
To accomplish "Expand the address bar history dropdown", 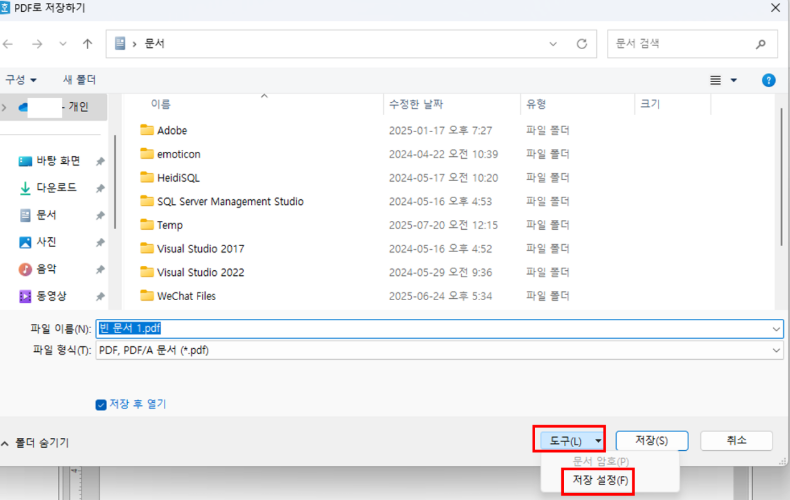I will pyautogui.click(x=553, y=44).
